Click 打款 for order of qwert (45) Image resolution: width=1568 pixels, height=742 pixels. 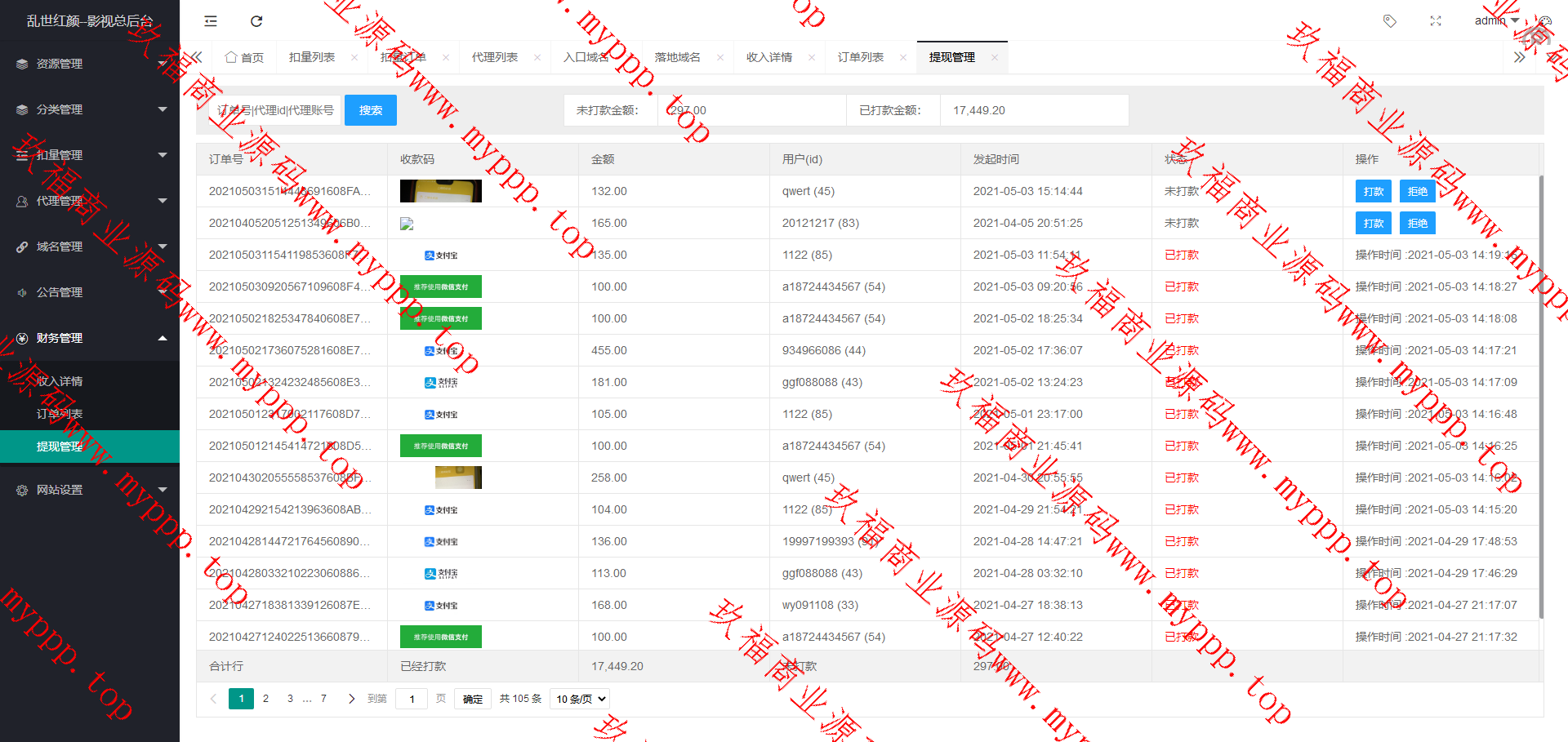(1373, 191)
